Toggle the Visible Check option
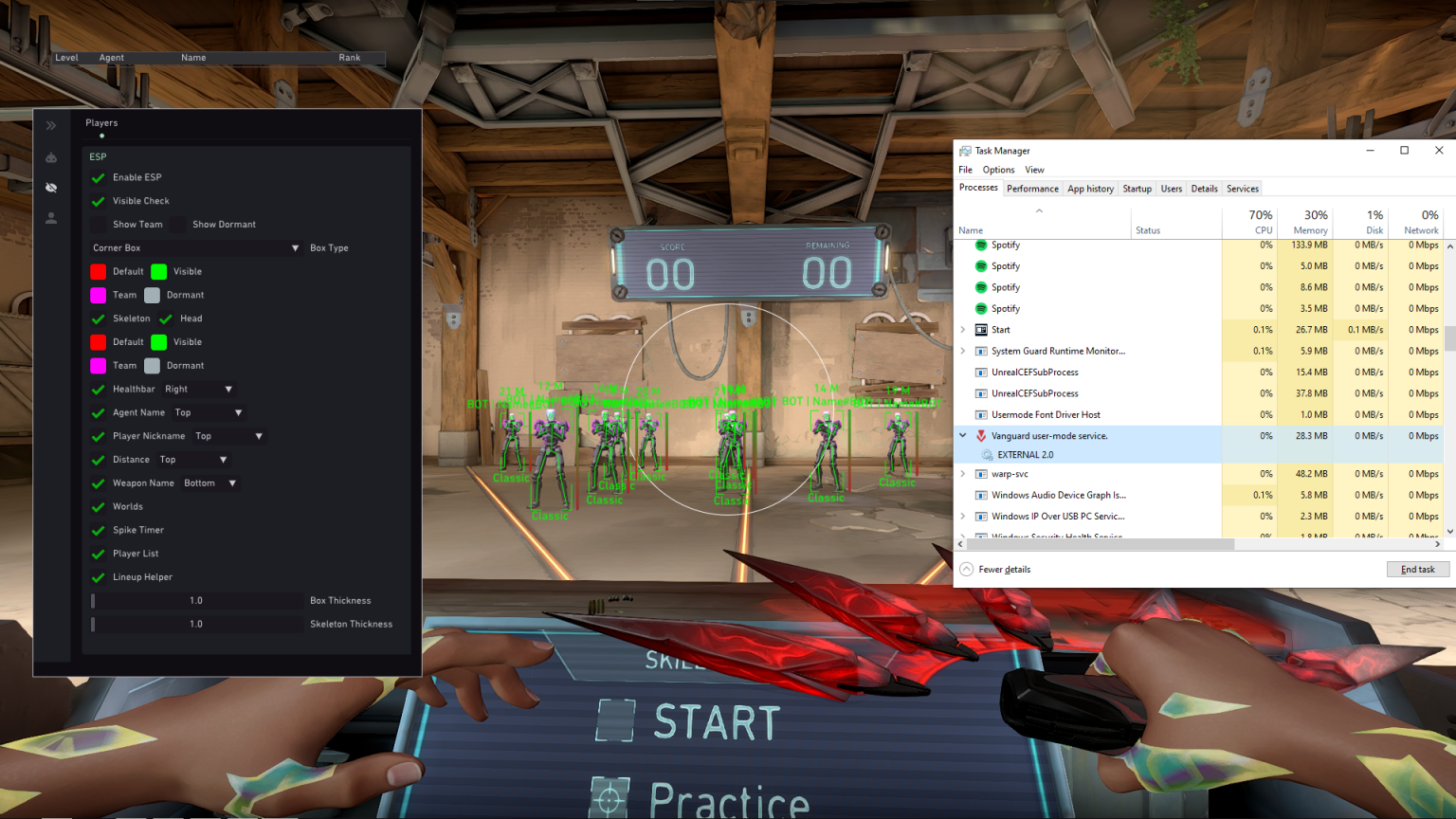 coord(98,201)
